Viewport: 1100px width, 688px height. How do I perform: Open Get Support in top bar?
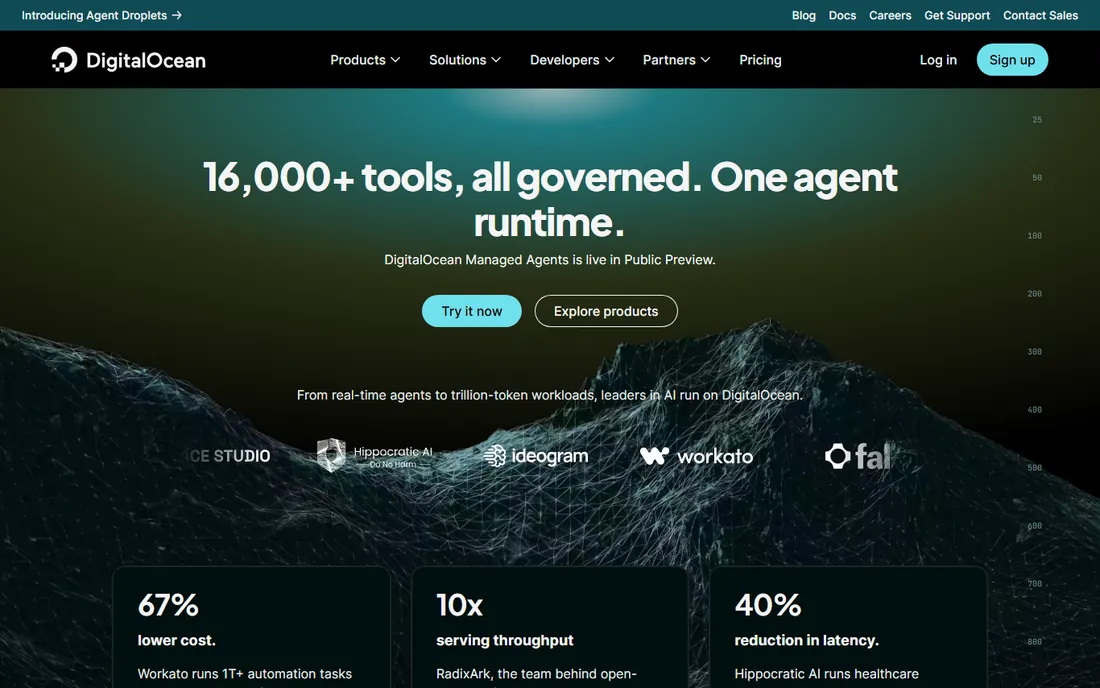tap(957, 15)
